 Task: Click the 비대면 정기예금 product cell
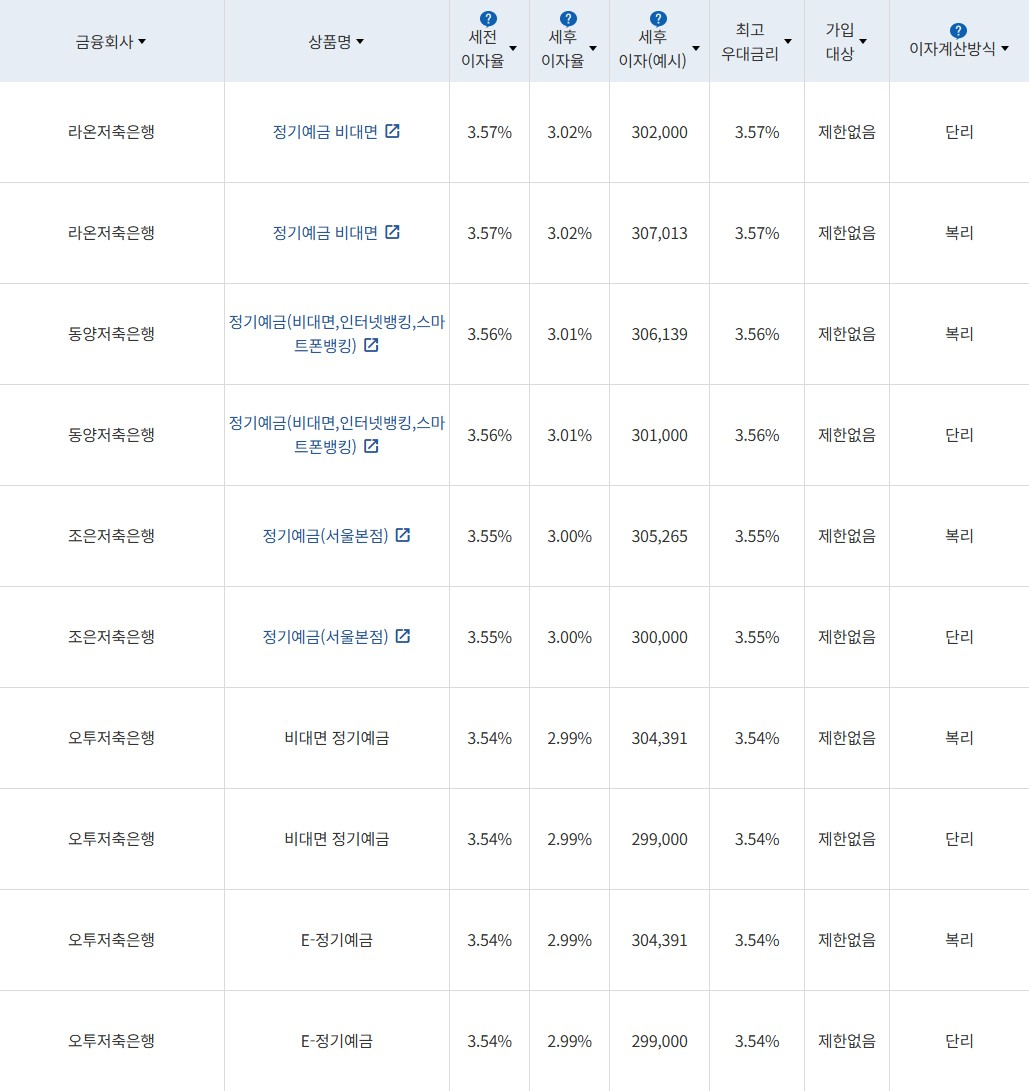tap(336, 738)
